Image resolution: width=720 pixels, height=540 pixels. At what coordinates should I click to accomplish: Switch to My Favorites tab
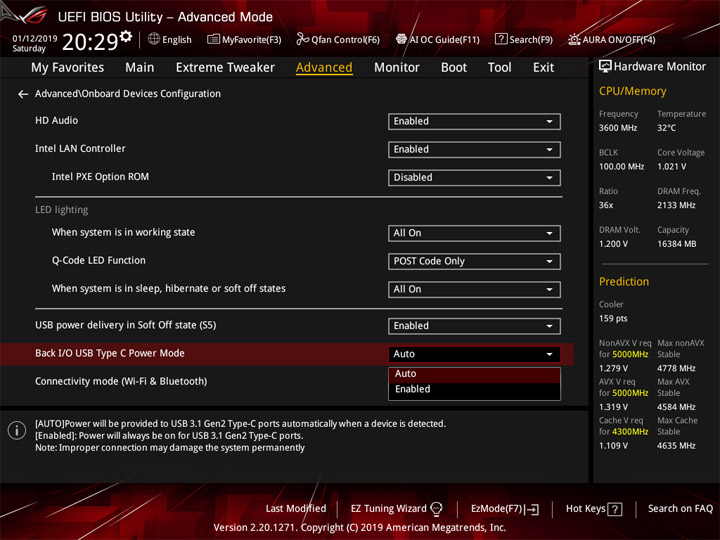[x=68, y=68]
